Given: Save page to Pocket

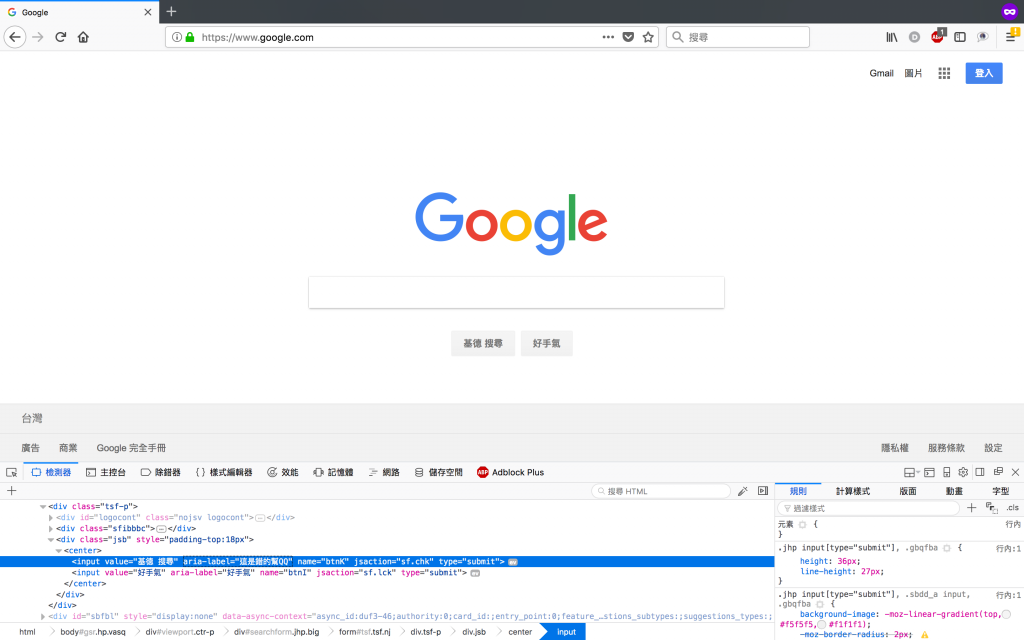Looking at the screenshot, I should [x=628, y=37].
